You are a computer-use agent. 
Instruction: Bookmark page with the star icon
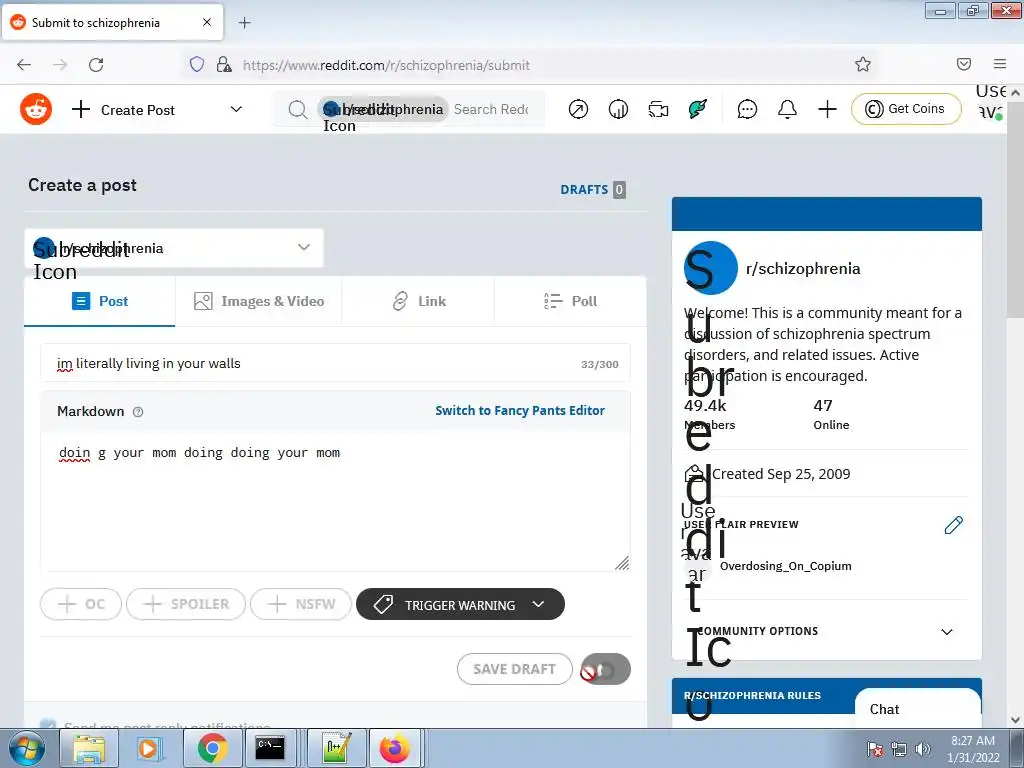[863, 64]
